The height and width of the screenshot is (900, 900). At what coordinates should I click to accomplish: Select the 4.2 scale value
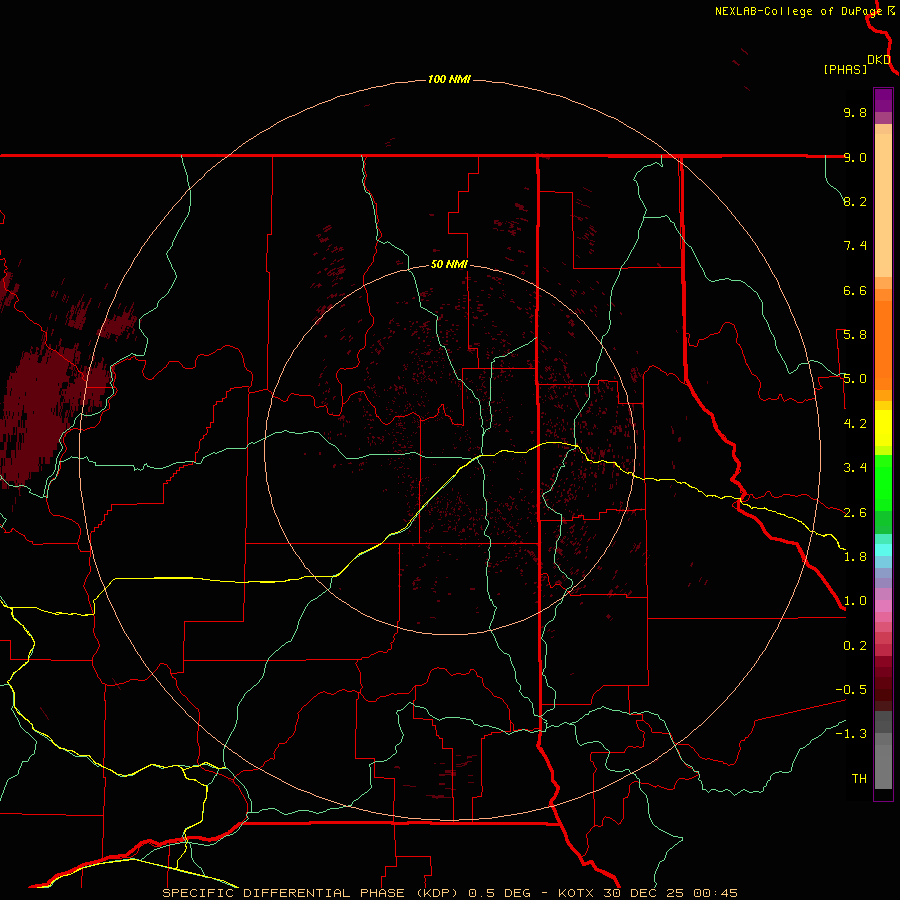855,424
